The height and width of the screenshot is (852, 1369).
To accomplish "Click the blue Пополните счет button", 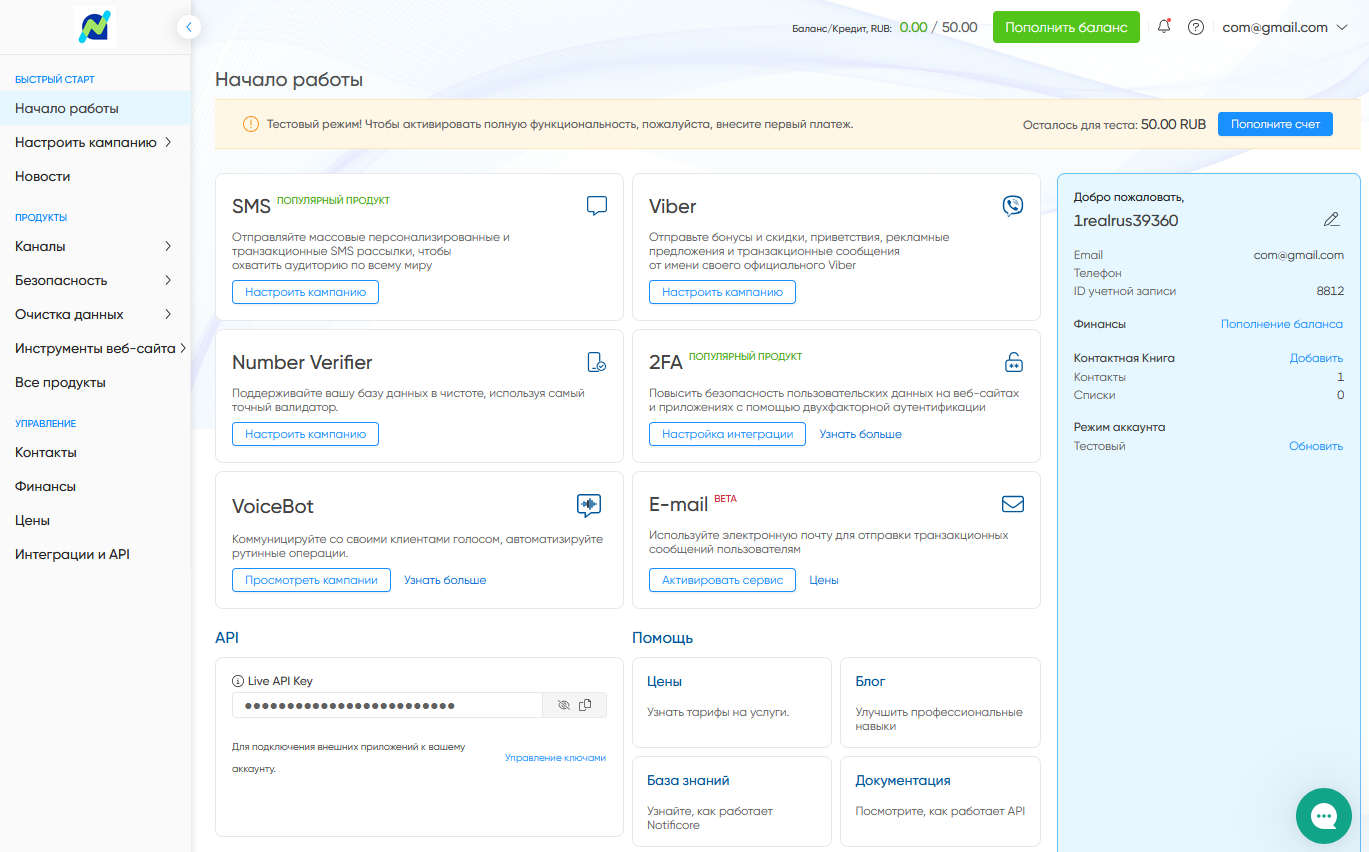I will tap(1275, 124).
